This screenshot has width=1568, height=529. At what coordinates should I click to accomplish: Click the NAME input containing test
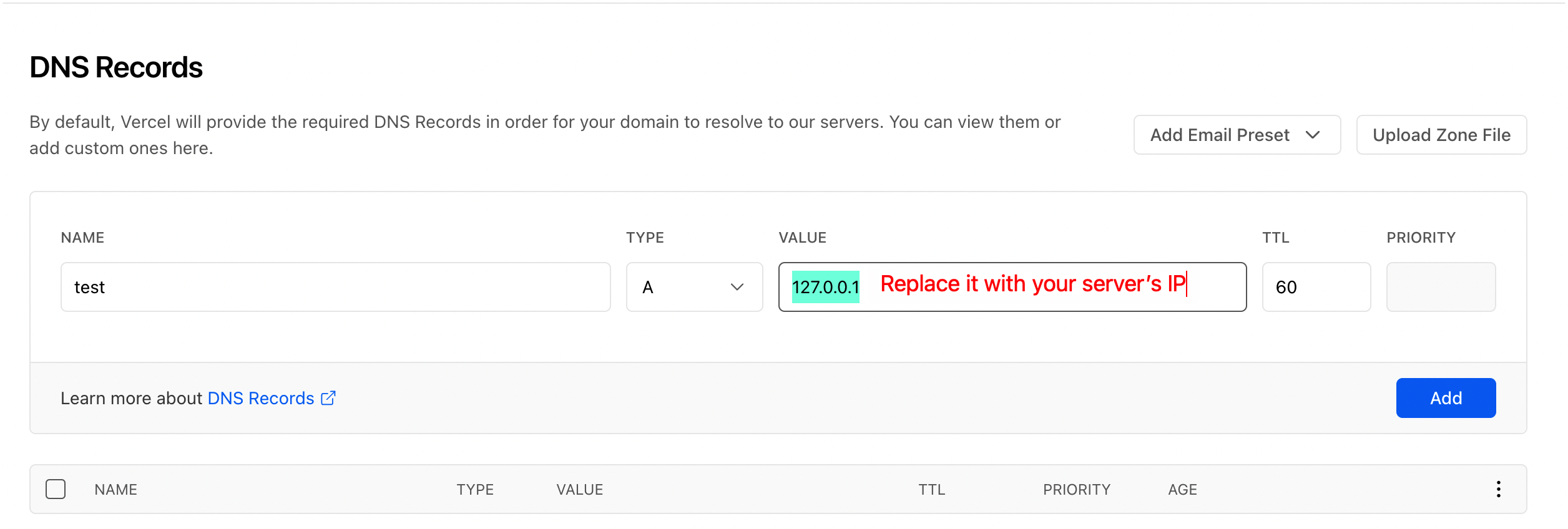(335, 287)
